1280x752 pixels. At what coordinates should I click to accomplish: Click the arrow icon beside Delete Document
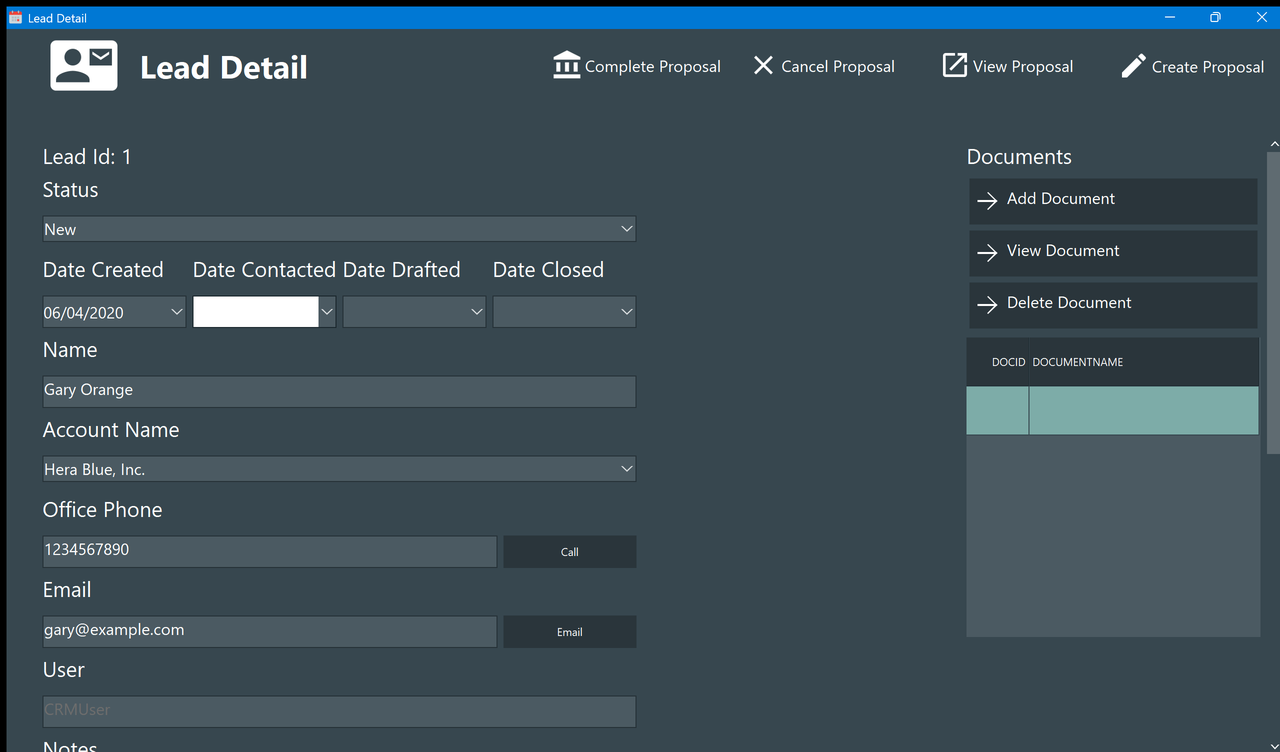click(x=987, y=304)
